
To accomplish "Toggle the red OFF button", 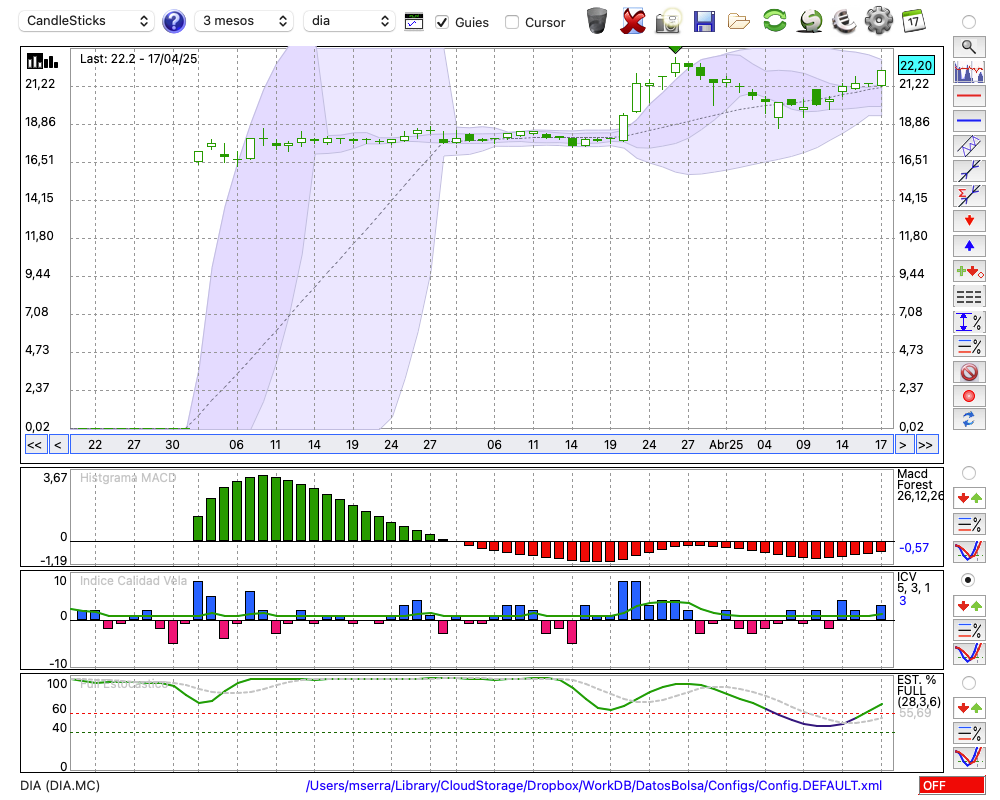I will [x=952, y=785].
